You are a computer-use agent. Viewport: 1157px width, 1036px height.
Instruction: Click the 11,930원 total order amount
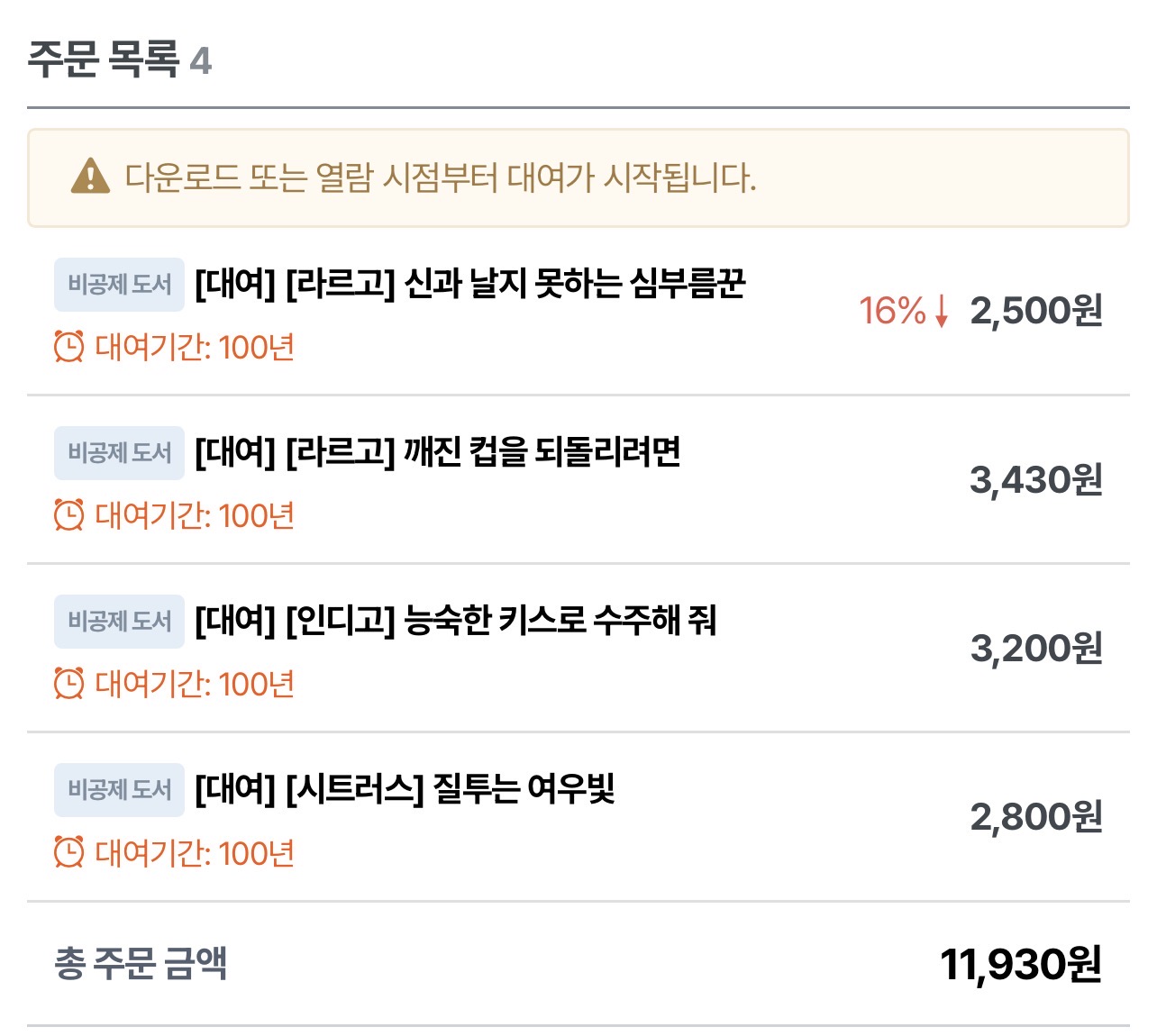click(1021, 965)
